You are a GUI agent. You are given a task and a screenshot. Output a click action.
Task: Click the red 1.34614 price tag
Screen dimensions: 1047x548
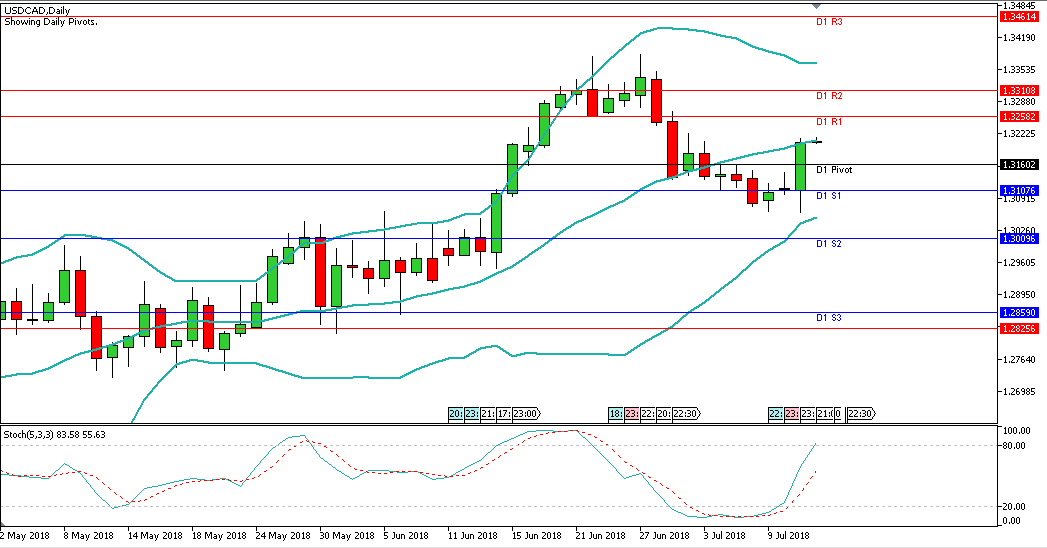1021,16
